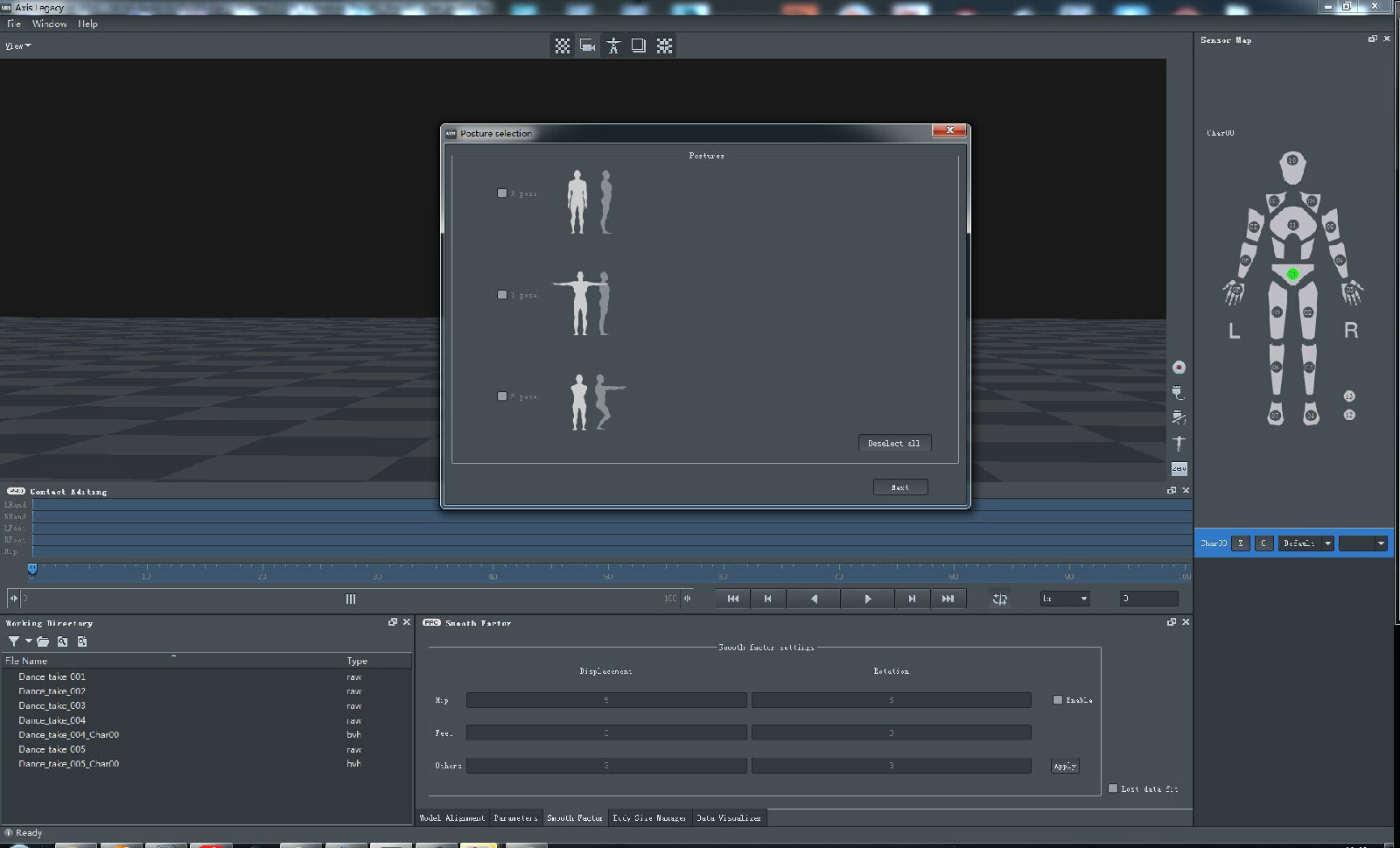Viewport: 1400px width, 848px height.
Task: Select sensor 13 circle on Sensor Map
Action: coord(1349,396)
